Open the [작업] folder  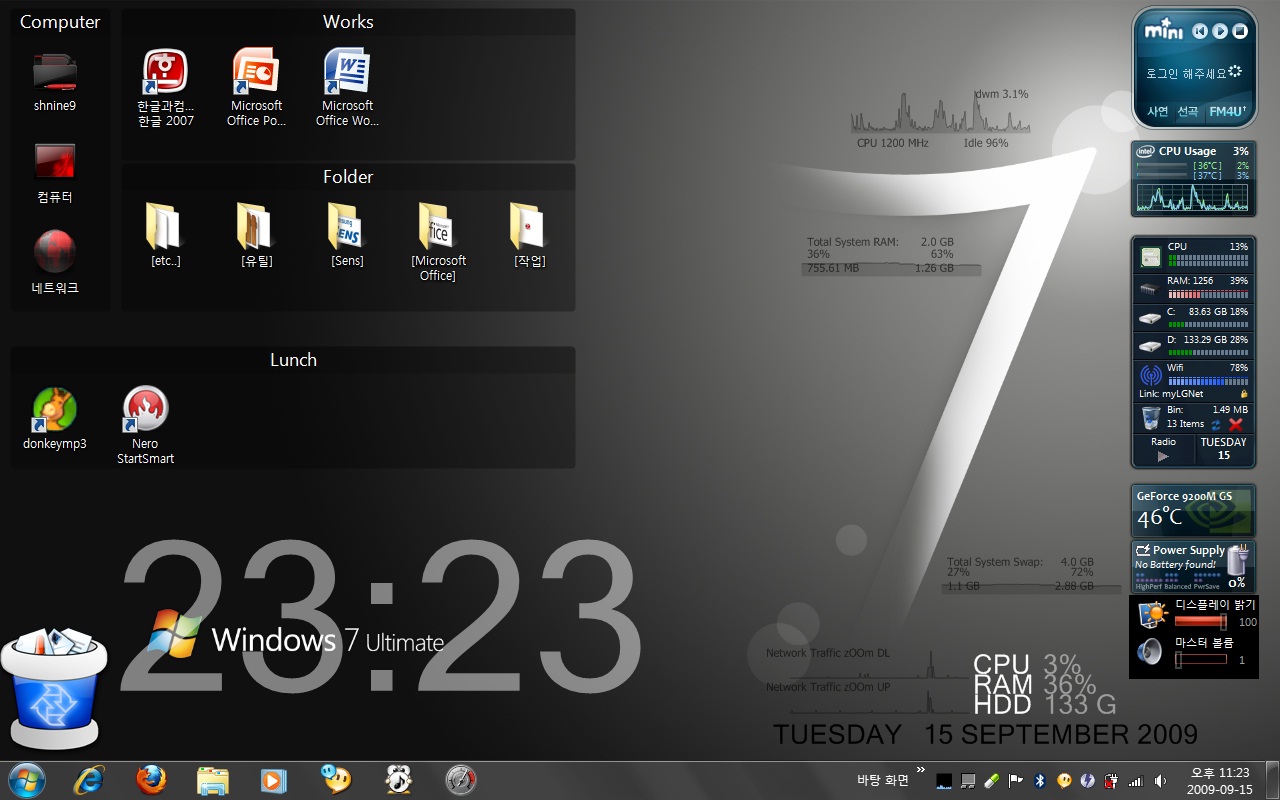coord(528,226)
